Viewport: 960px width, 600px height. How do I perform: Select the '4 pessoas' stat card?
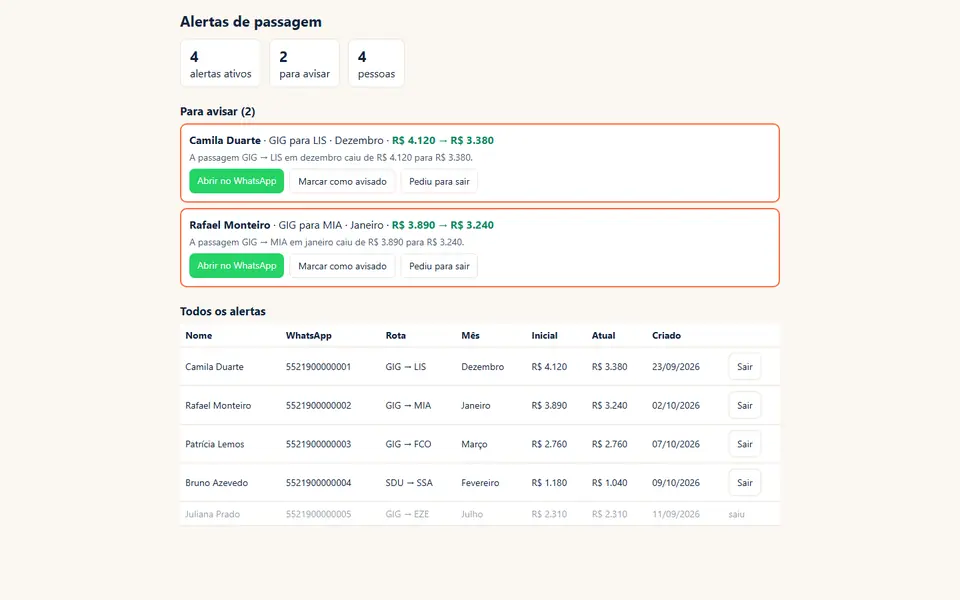click(376, 64)
